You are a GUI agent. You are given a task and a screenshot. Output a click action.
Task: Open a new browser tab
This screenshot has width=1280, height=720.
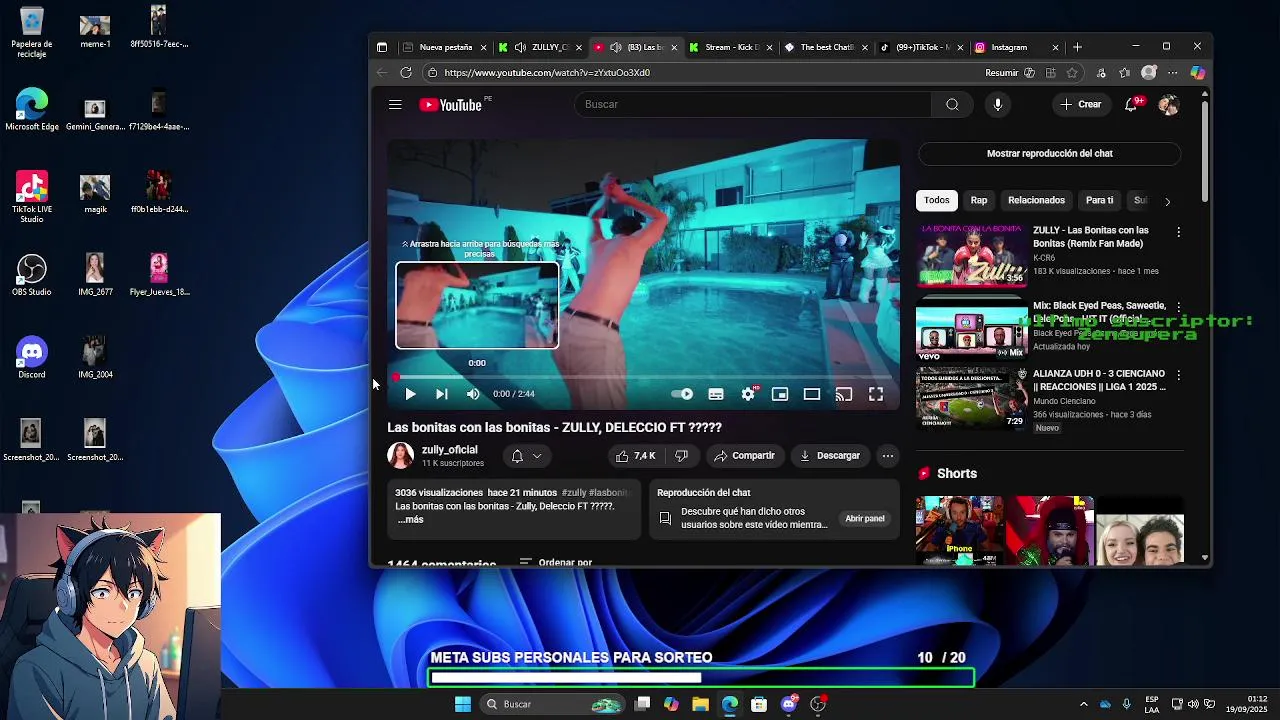coord(1077,47)
